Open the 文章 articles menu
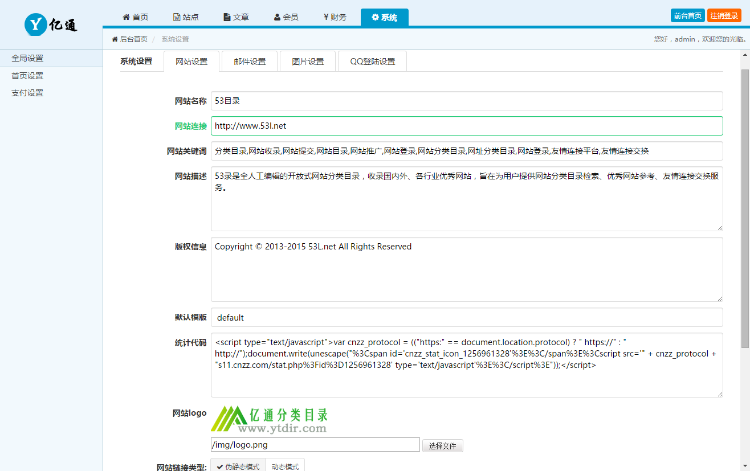Viewport: 750px width, 471px height. (236, 17)
